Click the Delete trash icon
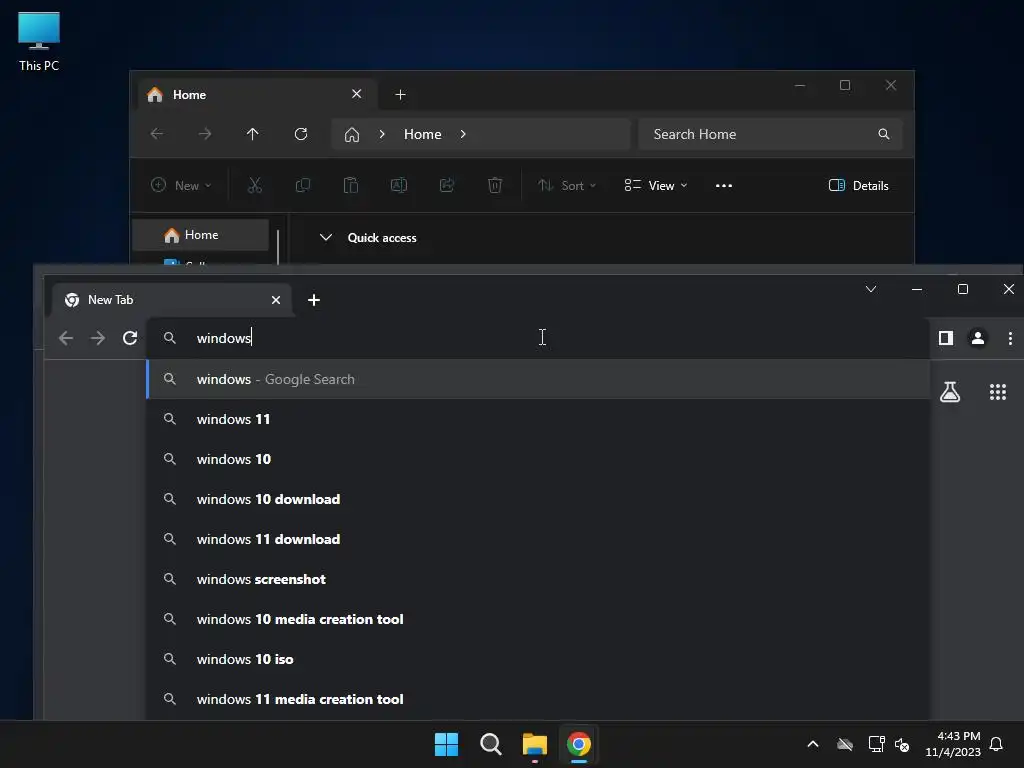 pos(495,185)
